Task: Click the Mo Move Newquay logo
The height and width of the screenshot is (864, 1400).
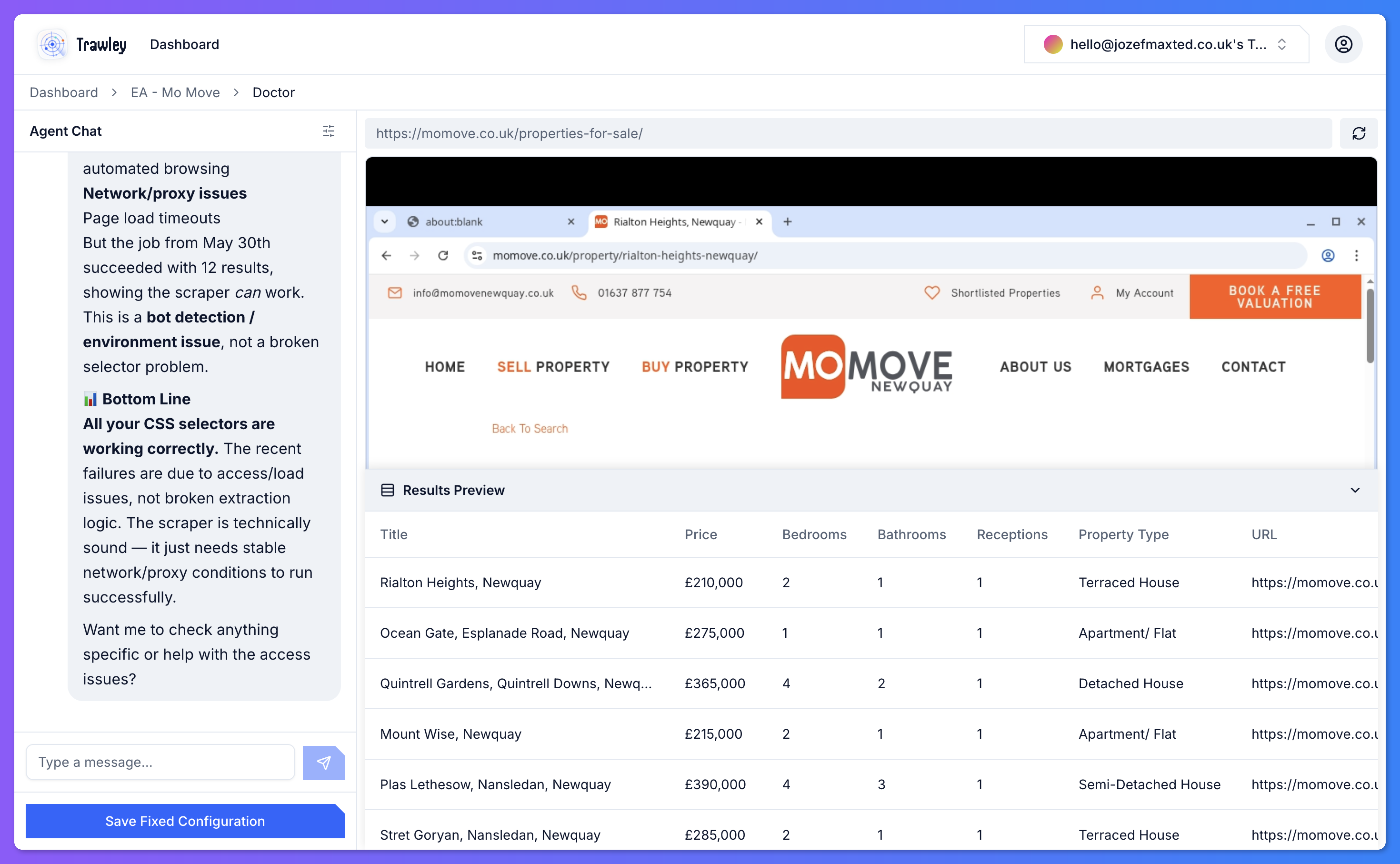Action: (x=867, y=366)
